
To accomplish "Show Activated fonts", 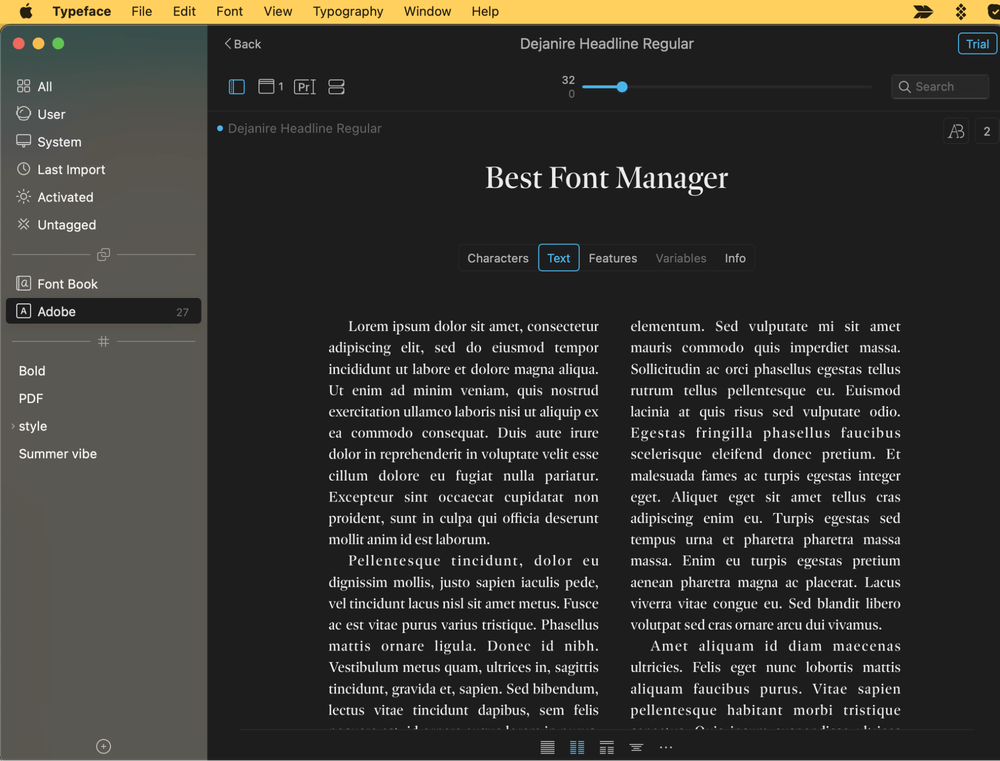I will click(103, 197).
